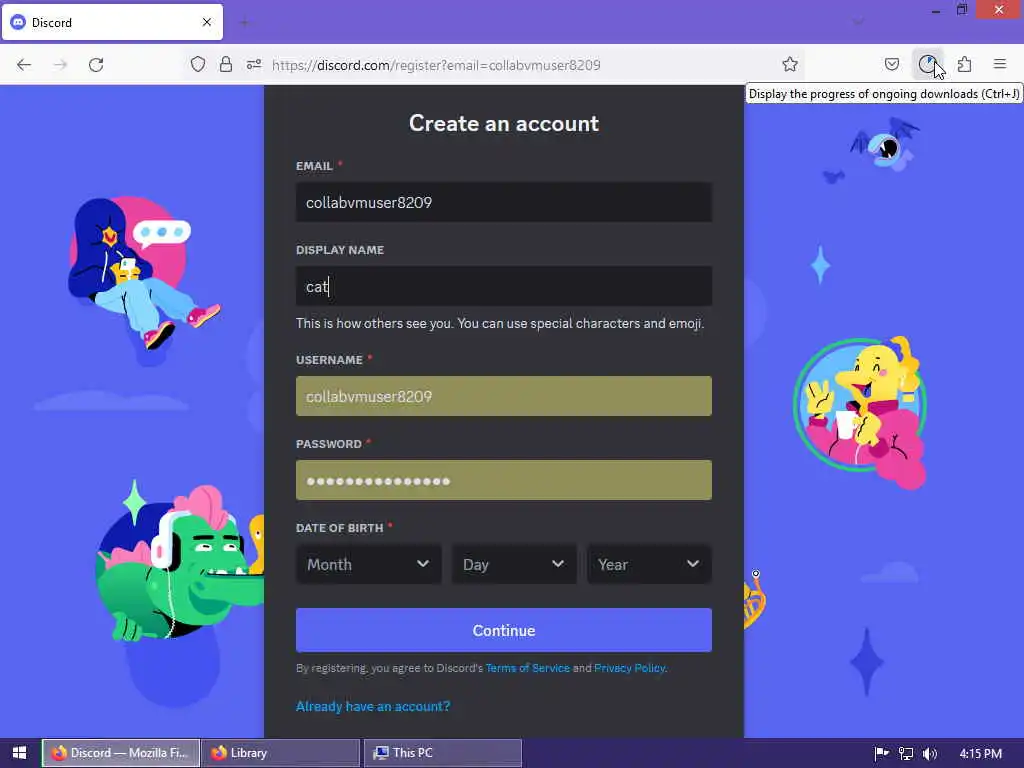Screen dimensions: 1024x768
Task: Open Firefox application hamburger menu
Action: point(1000,65)
